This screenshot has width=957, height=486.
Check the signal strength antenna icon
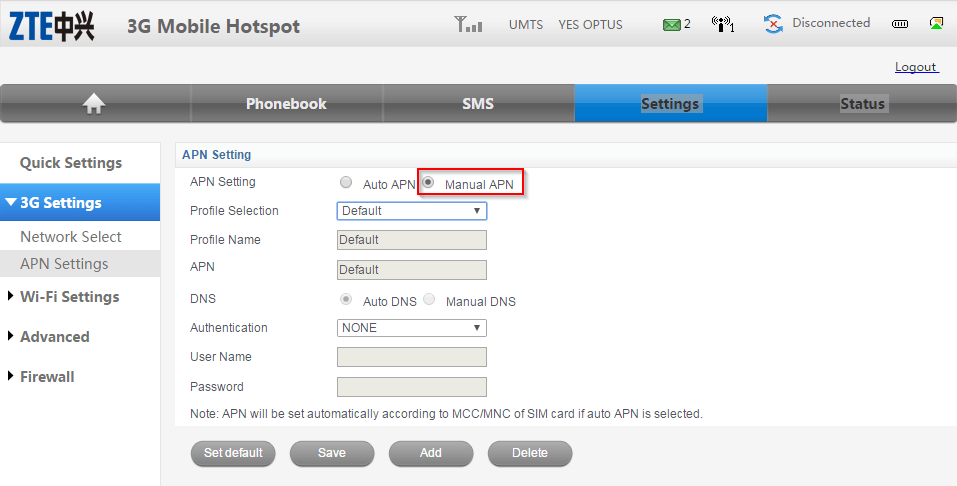click(468, 24)
